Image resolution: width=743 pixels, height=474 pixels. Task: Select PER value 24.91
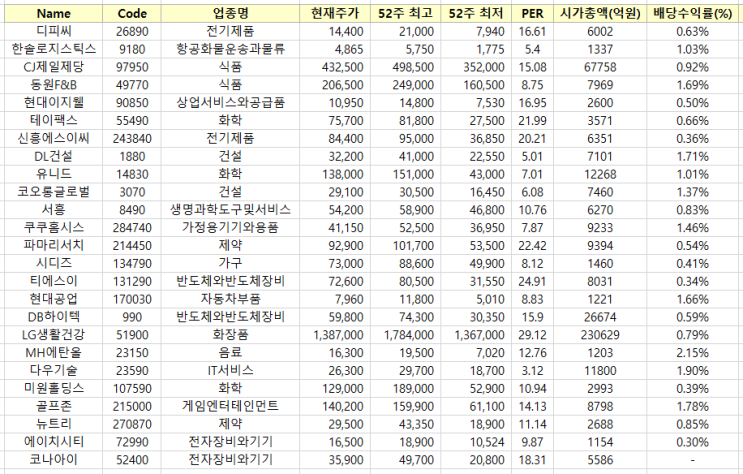click(532, 282)
